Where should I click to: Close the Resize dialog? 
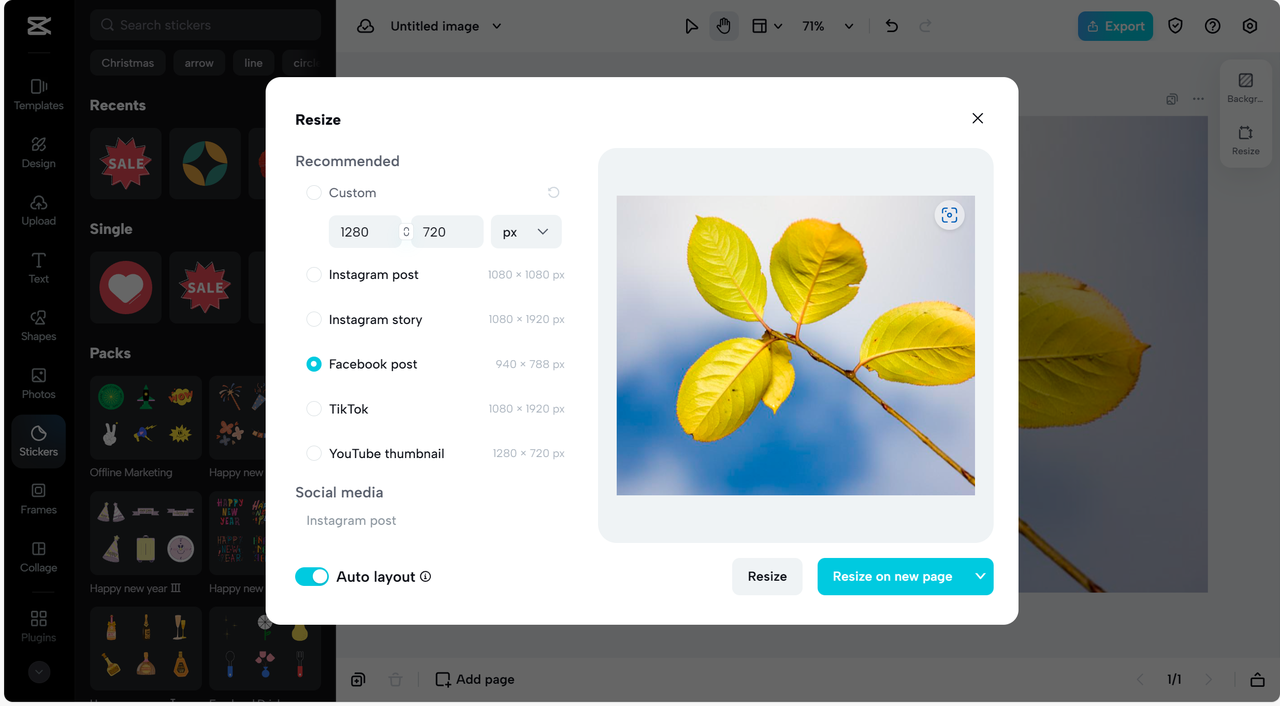click(978, 118)
